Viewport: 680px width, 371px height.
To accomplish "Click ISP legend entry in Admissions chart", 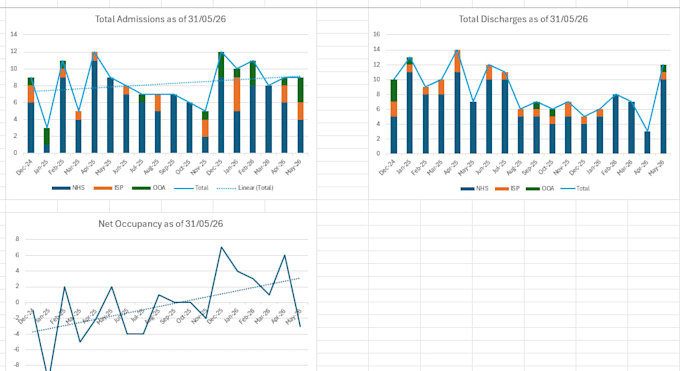I will [108, 188].
